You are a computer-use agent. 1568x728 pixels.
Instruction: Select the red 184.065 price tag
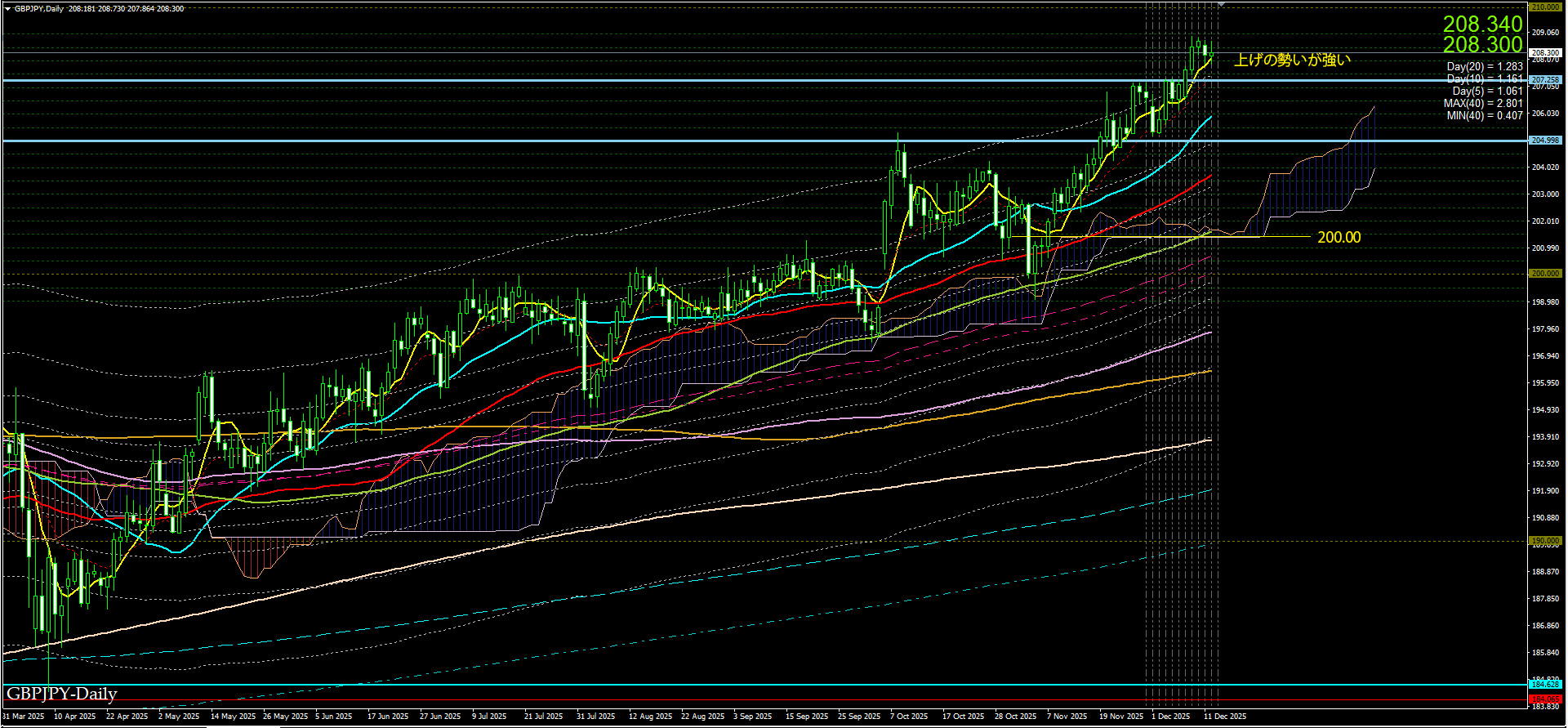(1545, 699)
